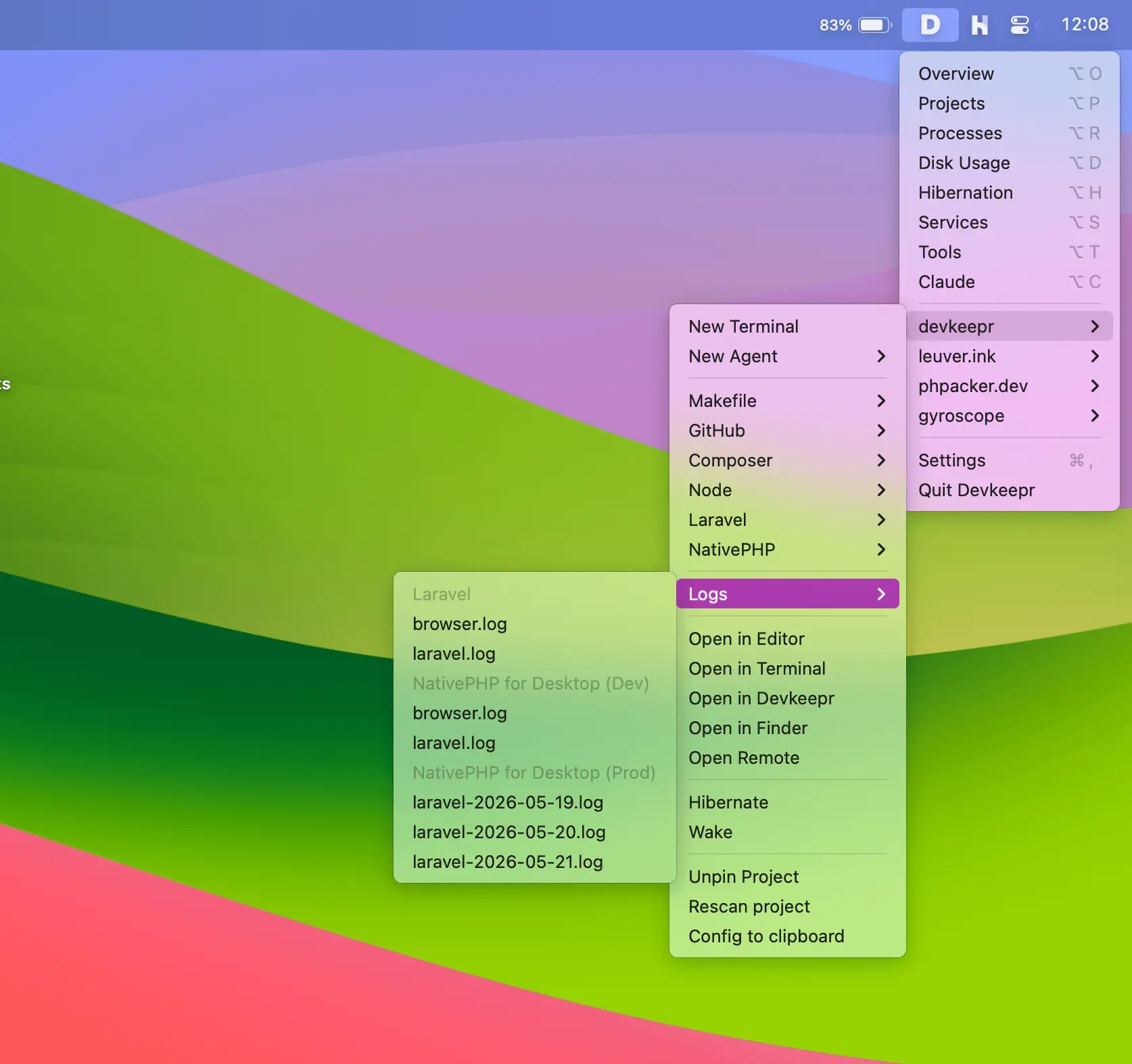Click the H icon in menu bar
This screenshot has height=1064, width=1132.
(979, 25)
